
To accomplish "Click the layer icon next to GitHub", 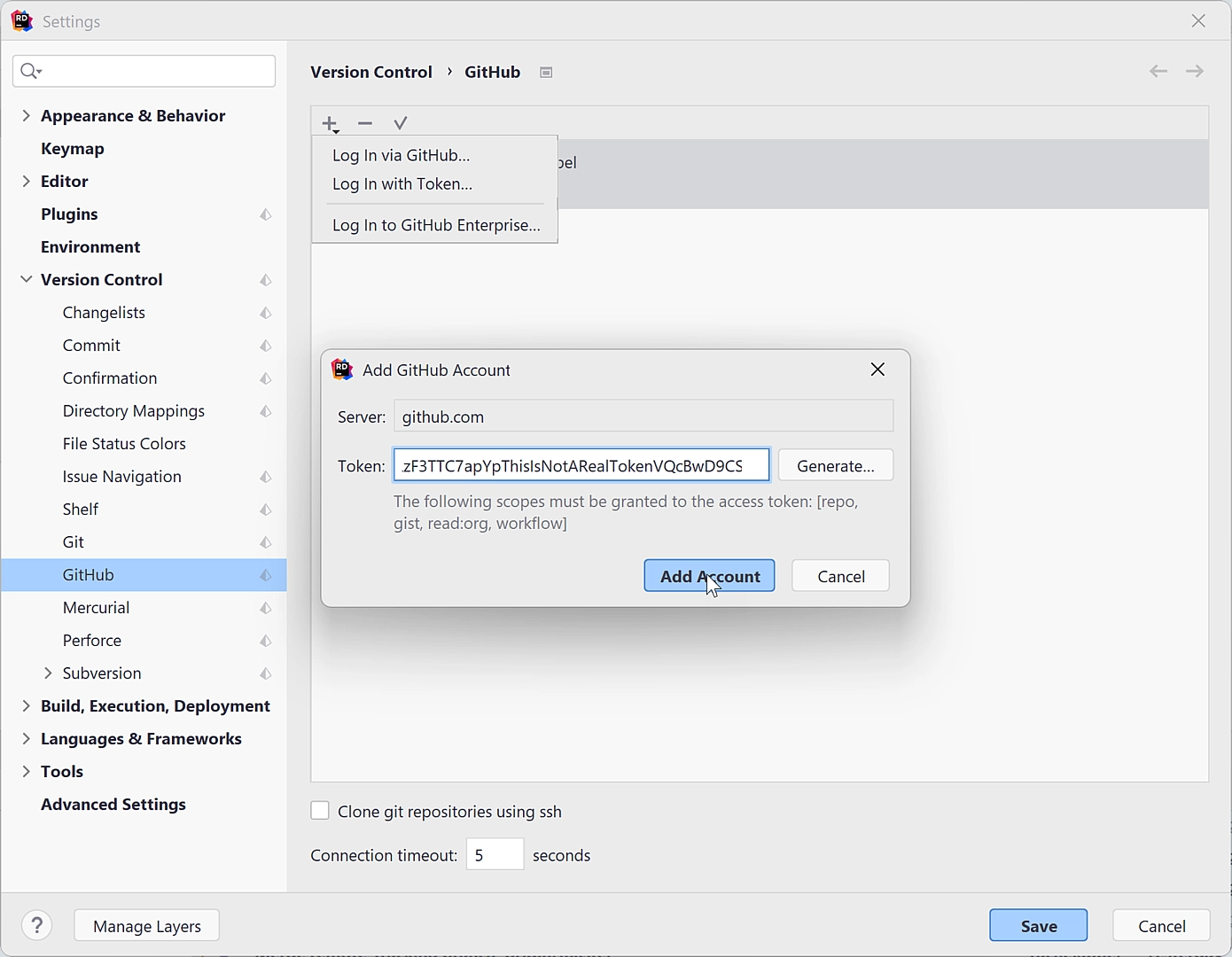I will 265,575.
